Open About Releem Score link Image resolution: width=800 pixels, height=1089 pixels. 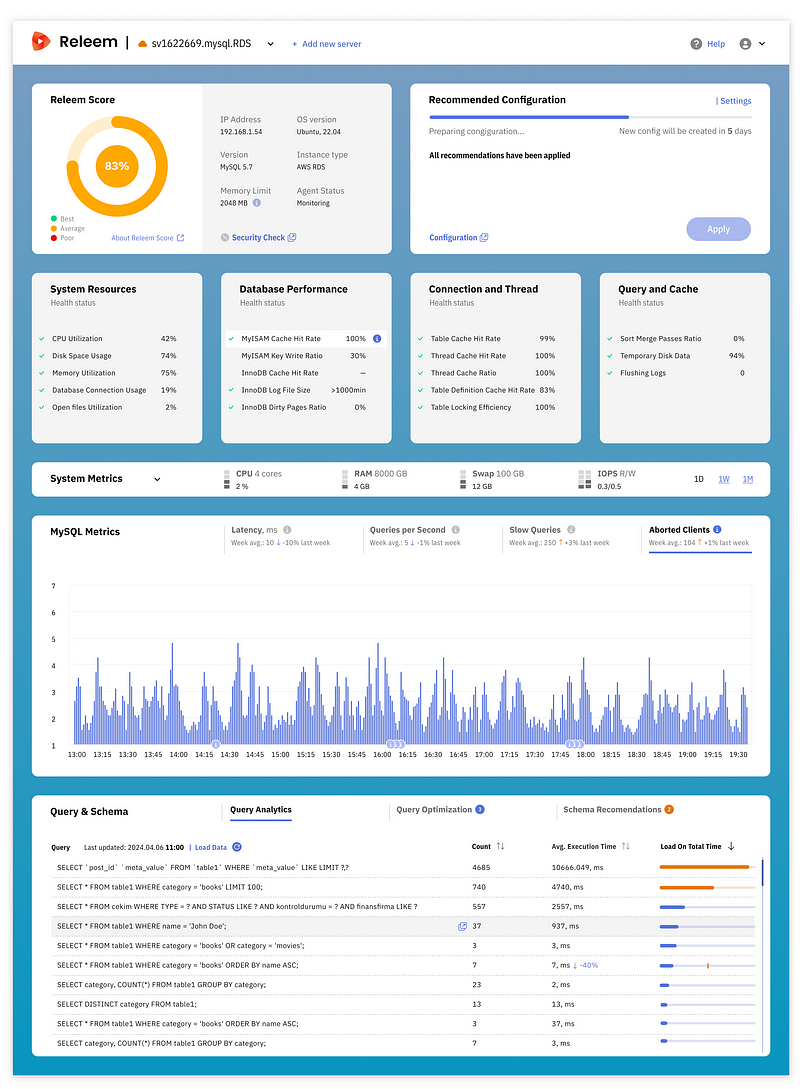(x=142, y=238)
